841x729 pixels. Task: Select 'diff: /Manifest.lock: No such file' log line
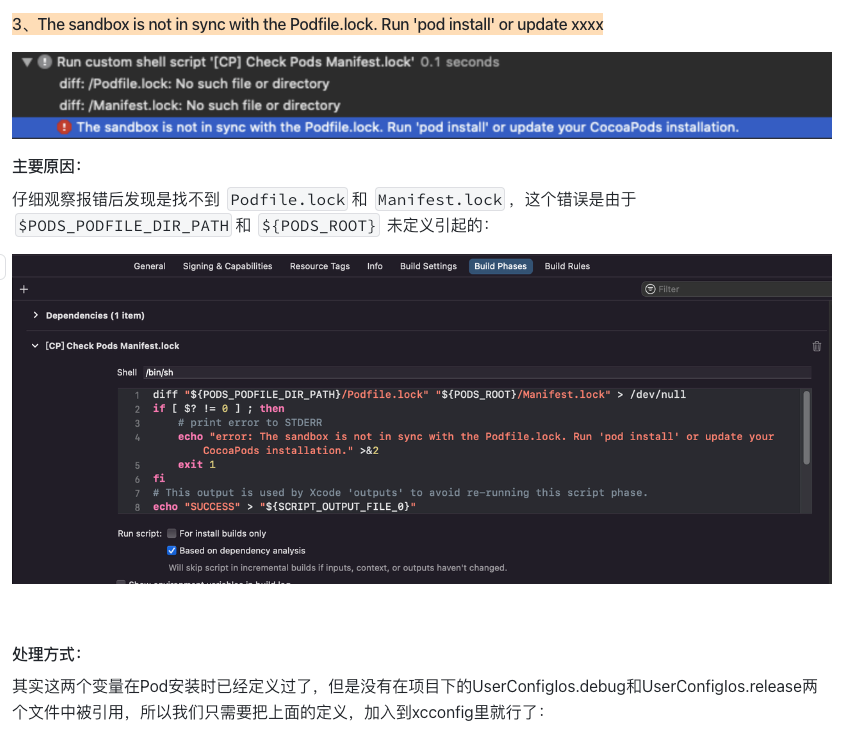(x=200, y=105)
